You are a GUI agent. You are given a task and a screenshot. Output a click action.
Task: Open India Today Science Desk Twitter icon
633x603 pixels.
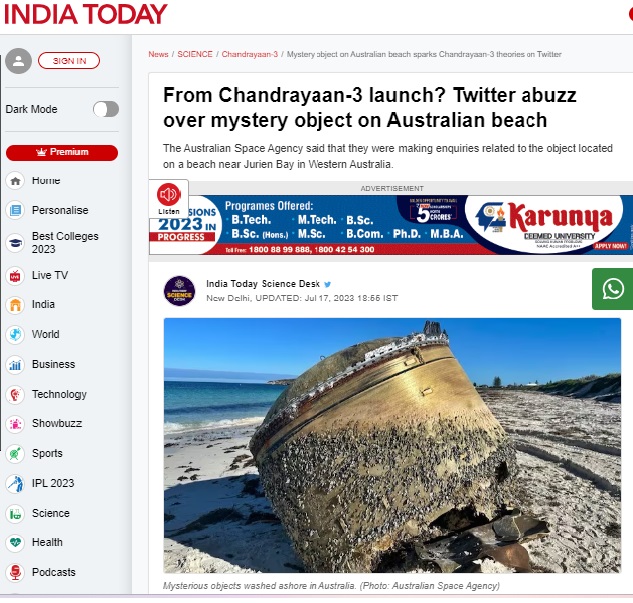click(327, 284)
